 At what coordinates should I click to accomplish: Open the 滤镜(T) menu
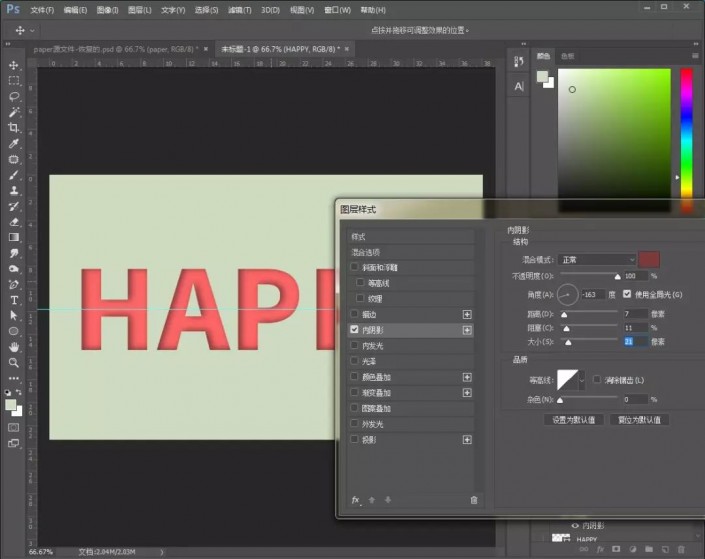tap(239, 10)
